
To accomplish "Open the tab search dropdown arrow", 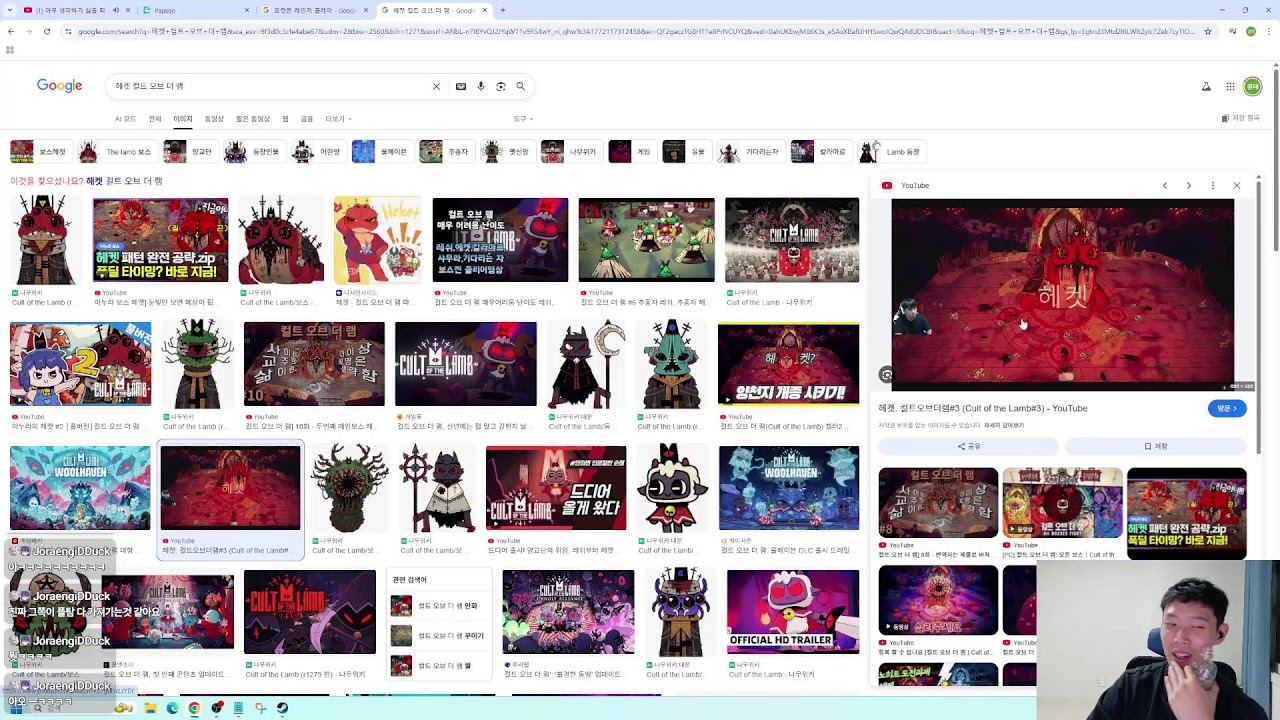I will [x=11, y=10].
